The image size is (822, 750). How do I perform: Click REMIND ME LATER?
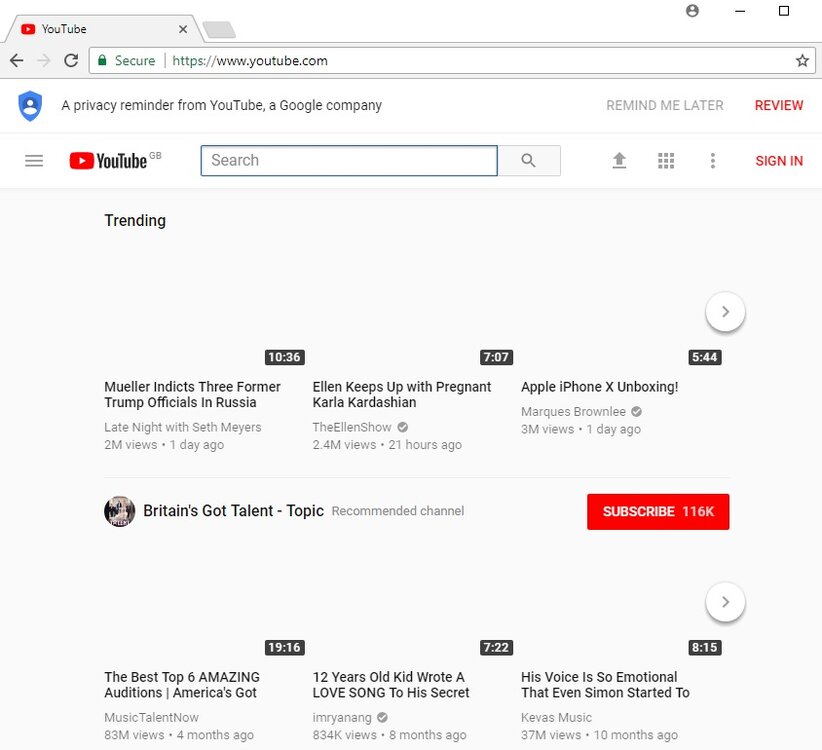(665, 105)
